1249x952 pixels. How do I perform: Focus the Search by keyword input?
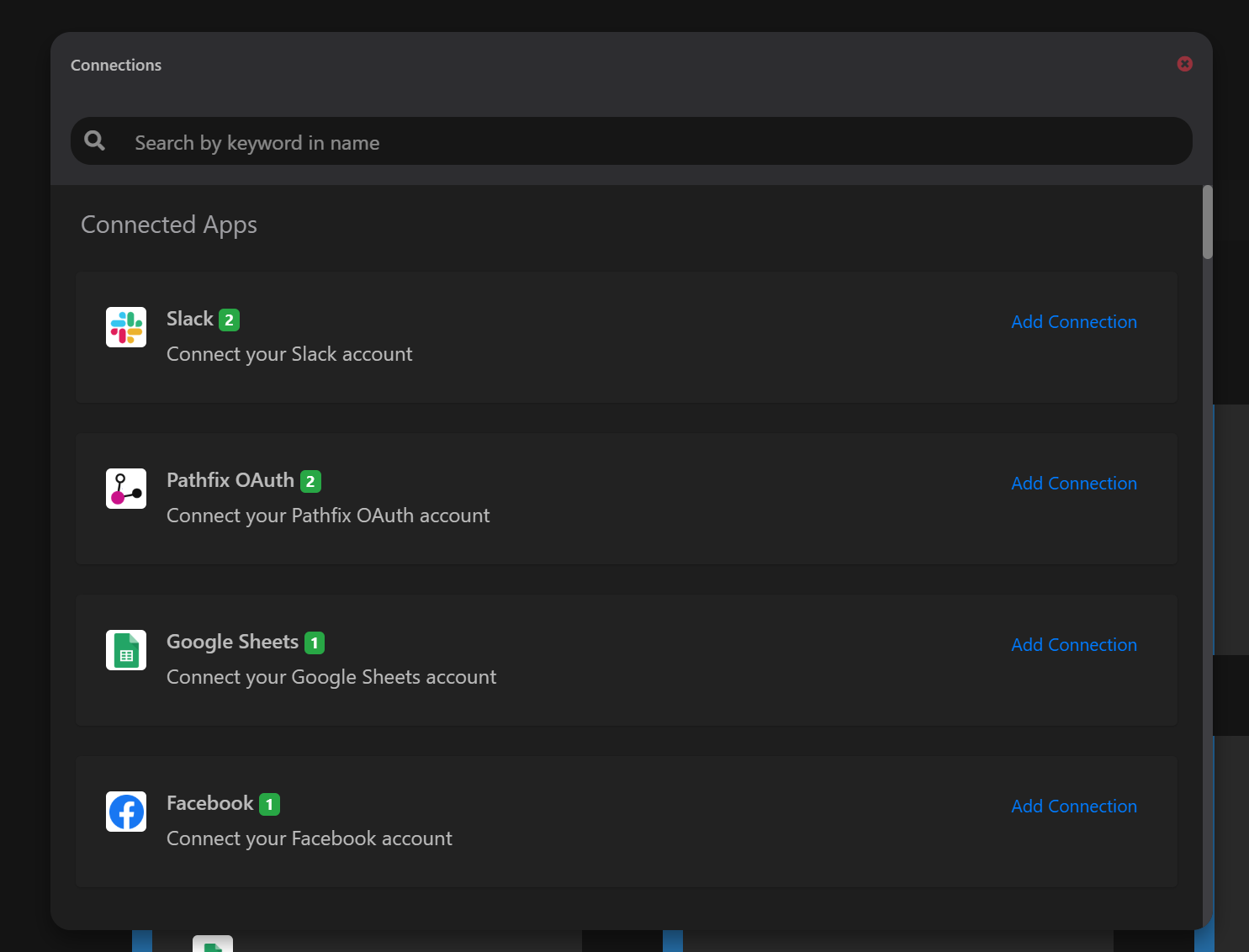coord(632,141)
